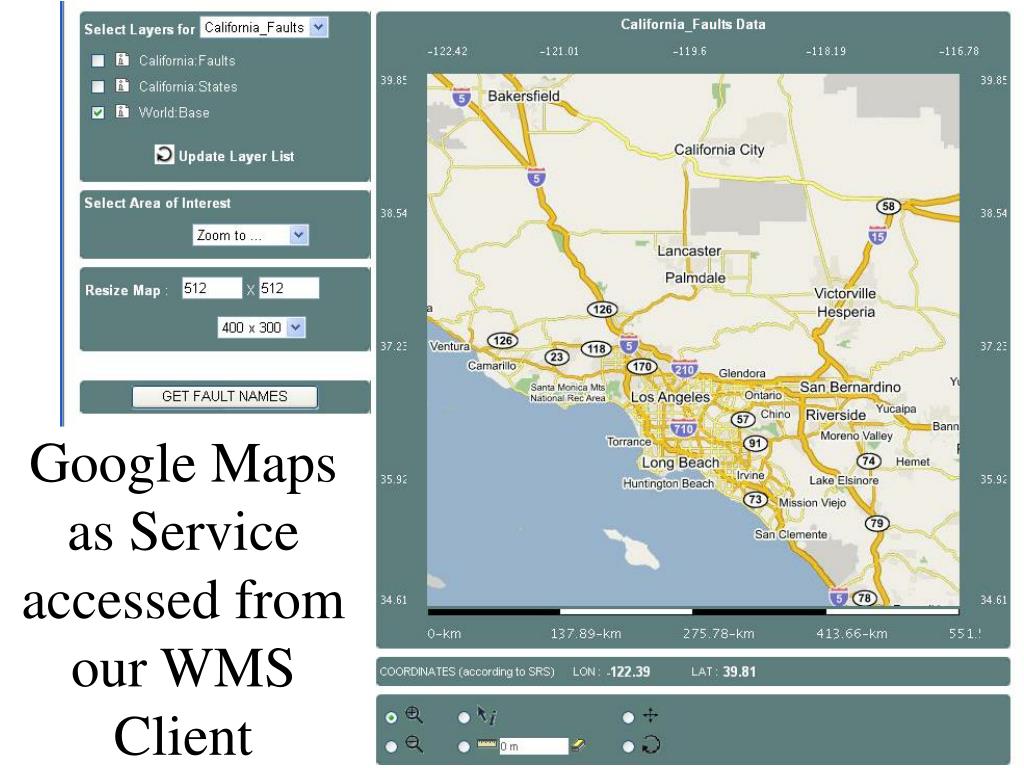Click the Update Layer List link
The image size is (1024, 768).
tap(236, 156)
